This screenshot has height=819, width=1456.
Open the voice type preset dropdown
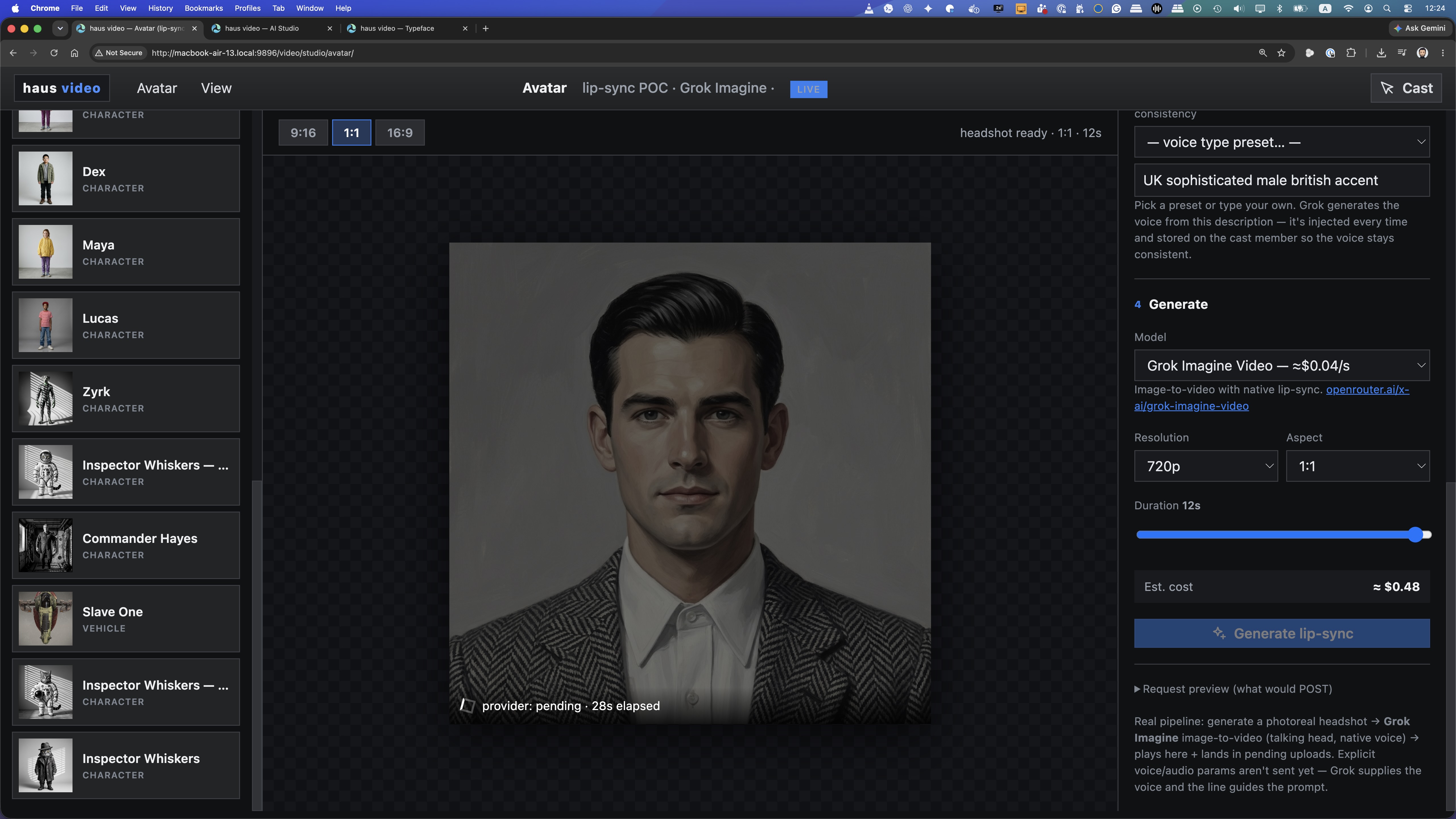click(x=1282, y=142)
